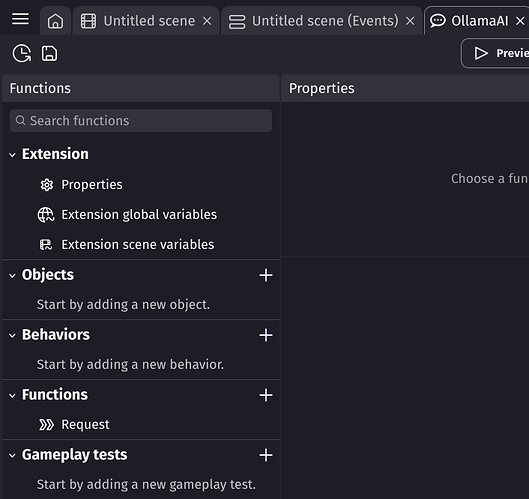Add a new gameplay test with plus
The image size is (529, 499).
tap(266, 455)
